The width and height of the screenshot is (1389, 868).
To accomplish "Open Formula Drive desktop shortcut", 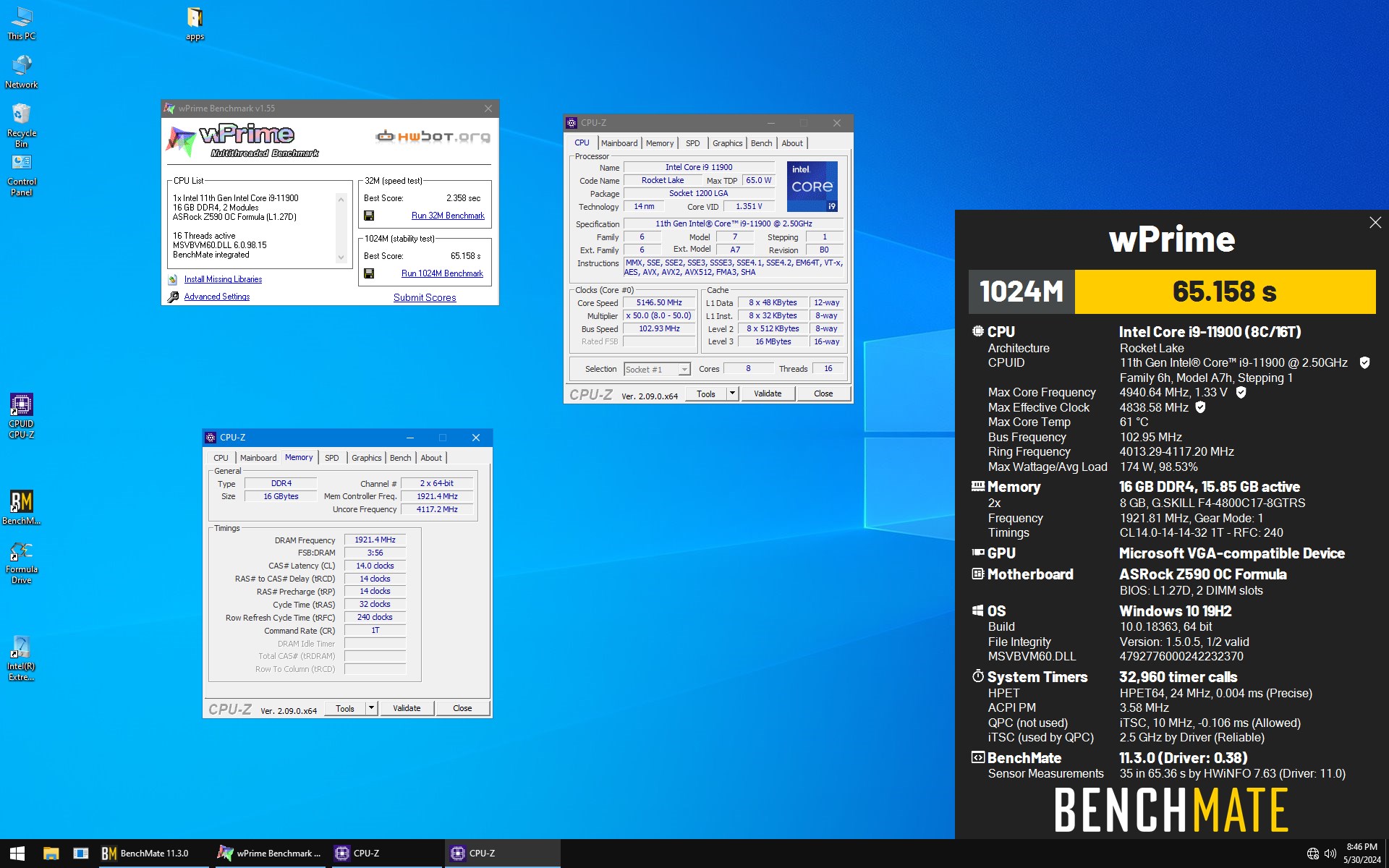I will pyautogui.click(x=21, y=562).
